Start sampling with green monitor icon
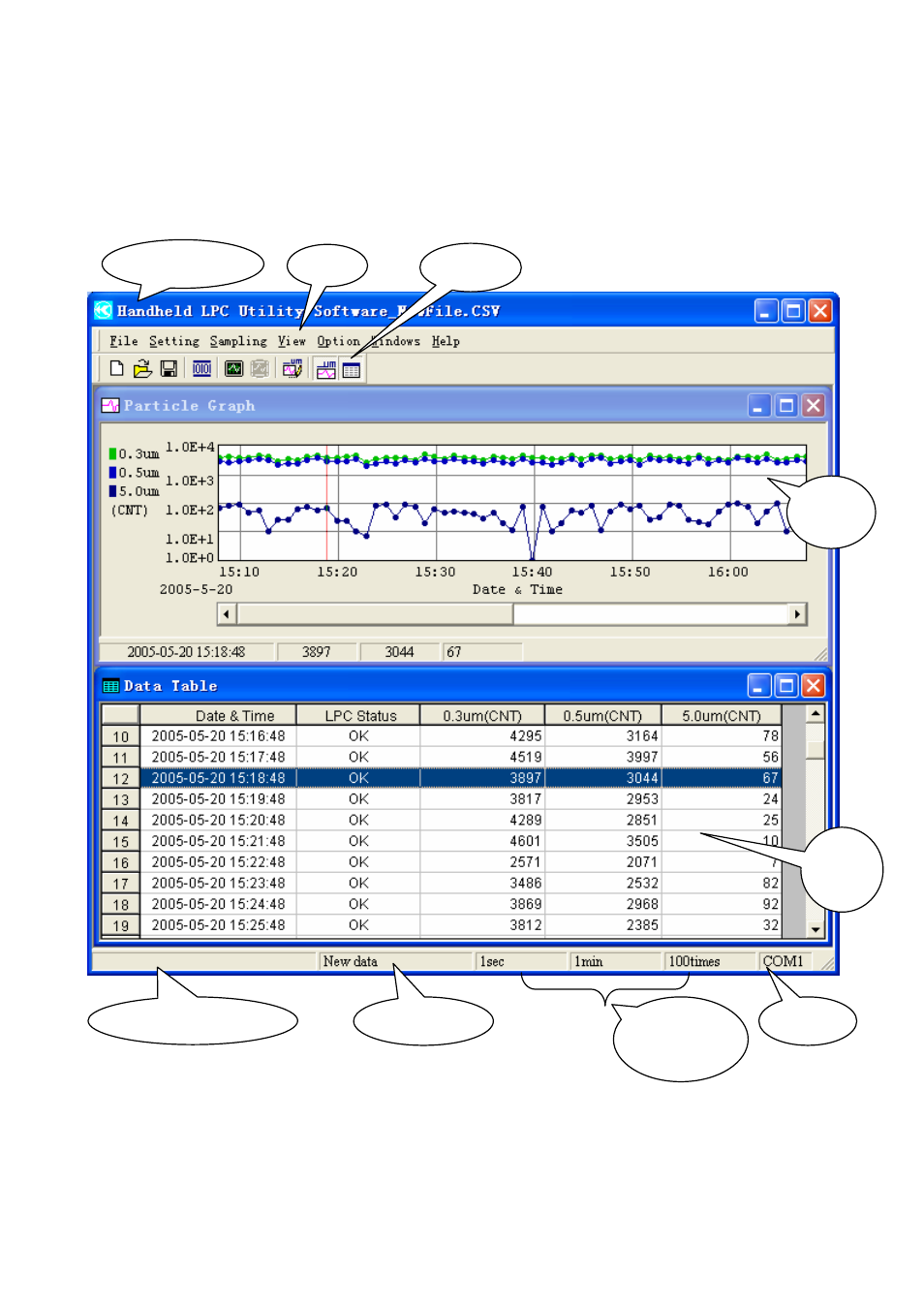Viewport: 924px width, 1308px height. 233,368
